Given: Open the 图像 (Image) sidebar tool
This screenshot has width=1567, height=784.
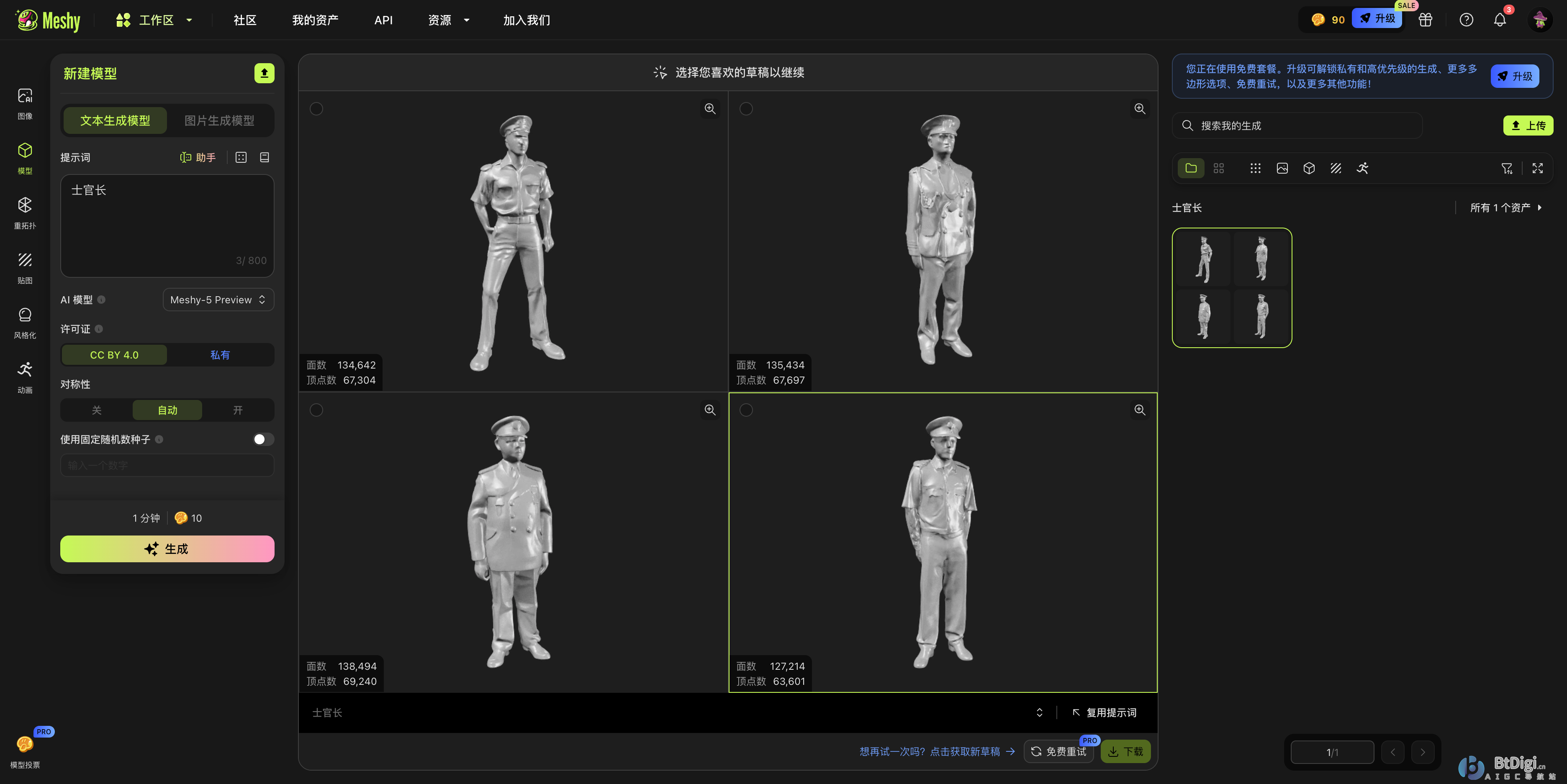Looking at the screenshot, I should [25, 103].
